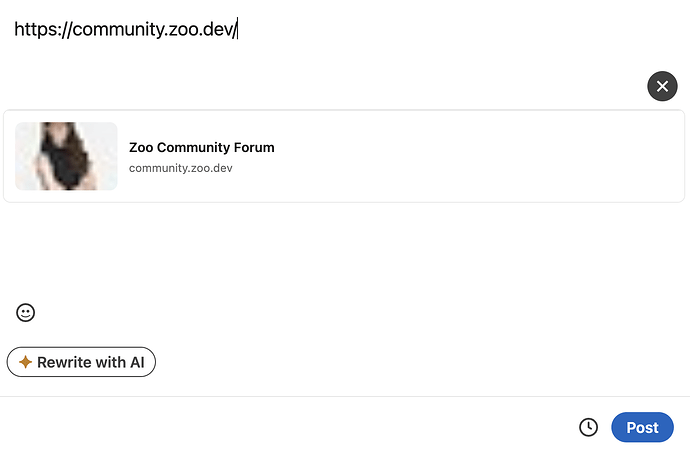Click the Rewrite with AI button
The image size is (690, 450).
click(x=81, y=362)
